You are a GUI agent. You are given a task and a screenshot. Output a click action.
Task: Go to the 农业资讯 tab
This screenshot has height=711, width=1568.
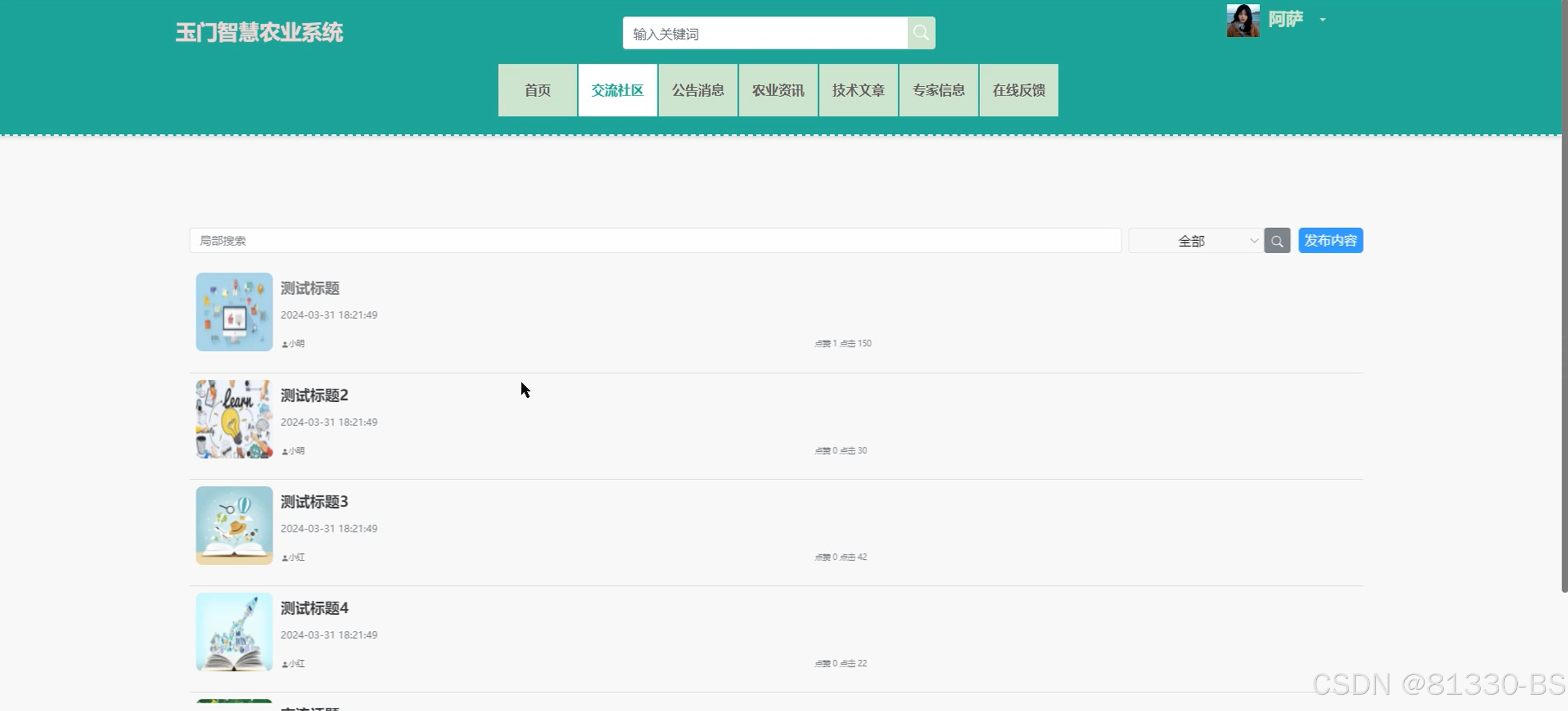pos(778,90)
